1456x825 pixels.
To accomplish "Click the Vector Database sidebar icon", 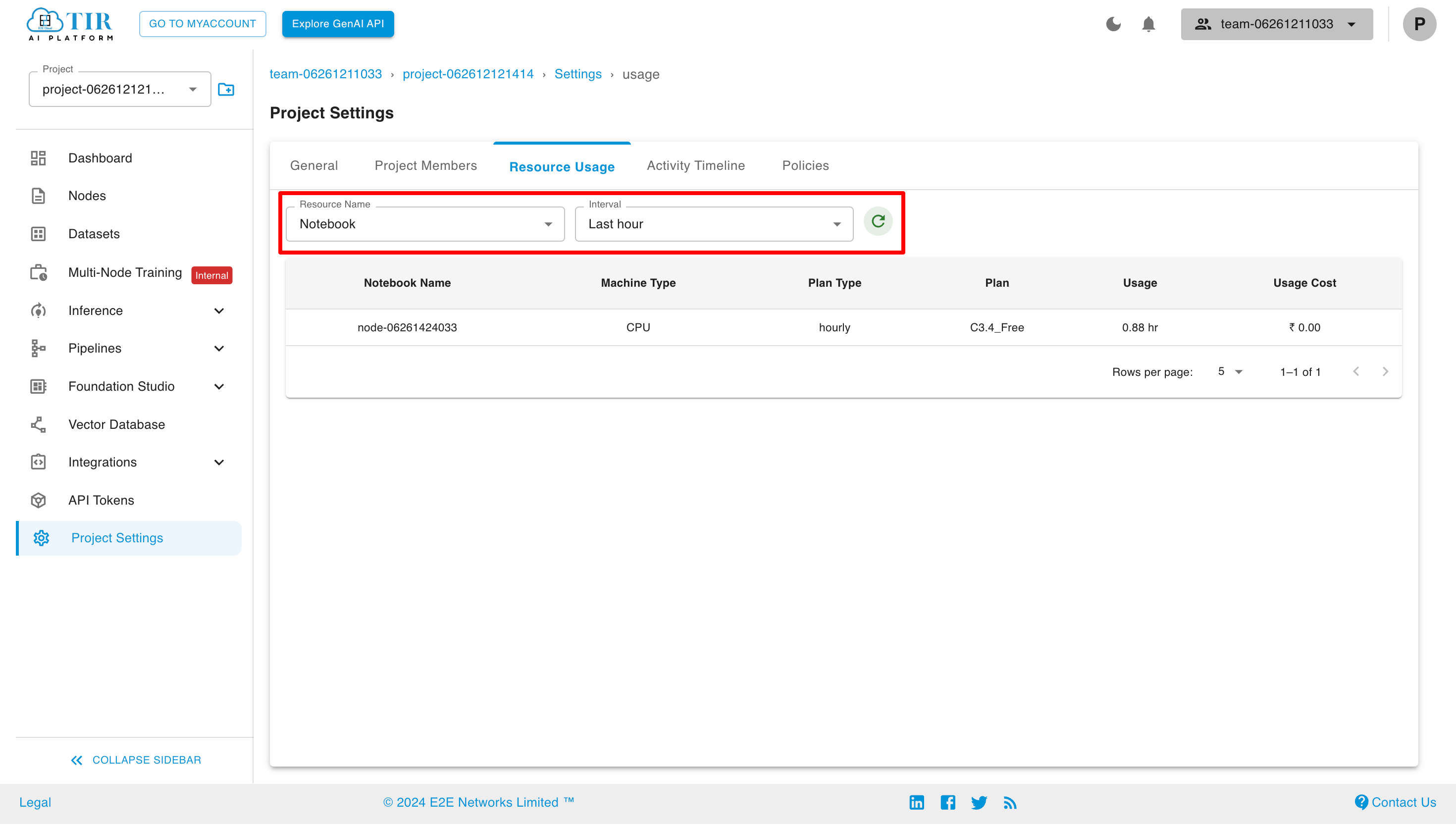I will point(38,424).
